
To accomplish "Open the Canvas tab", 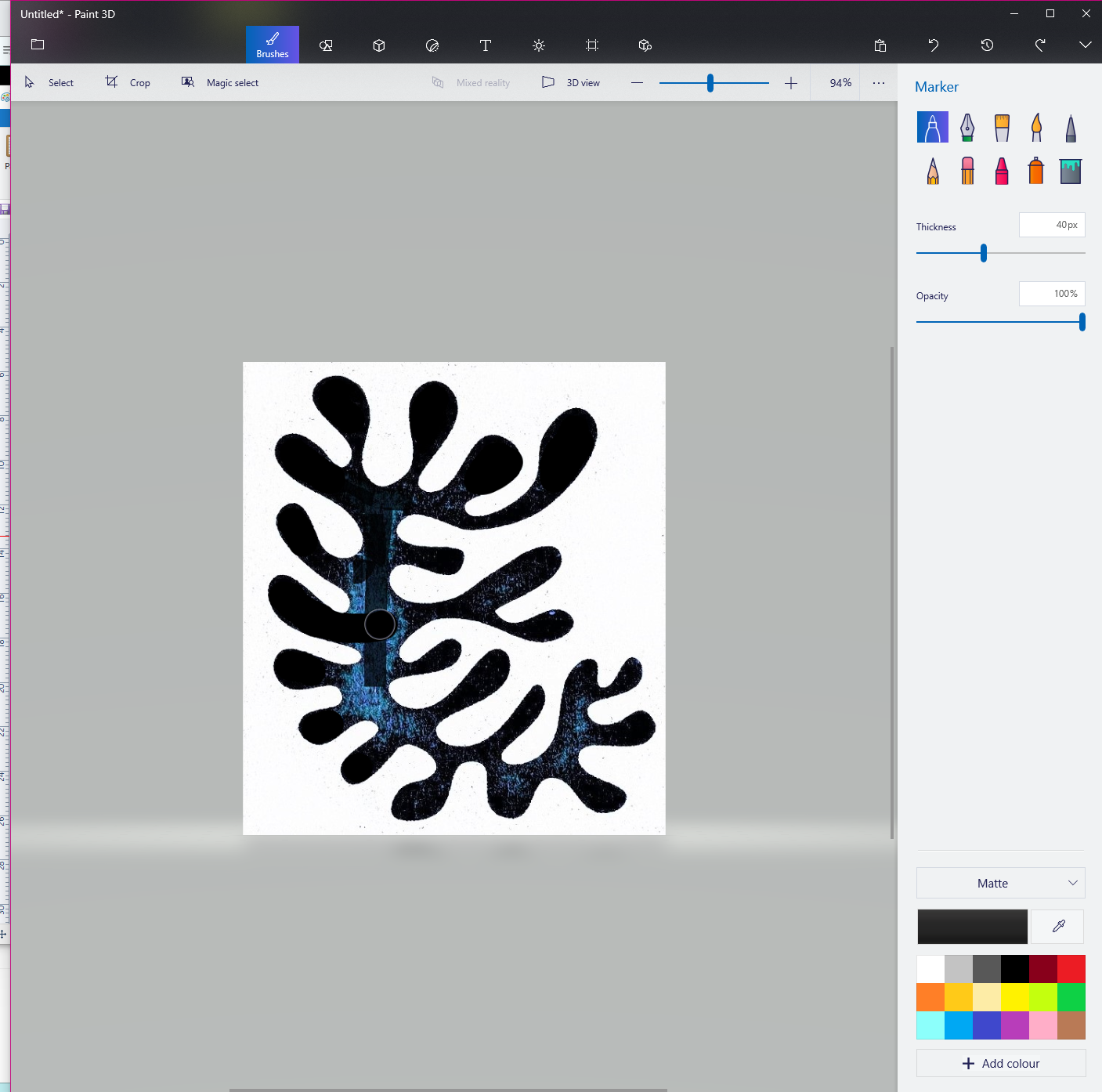I will click(x=592, y=45).
